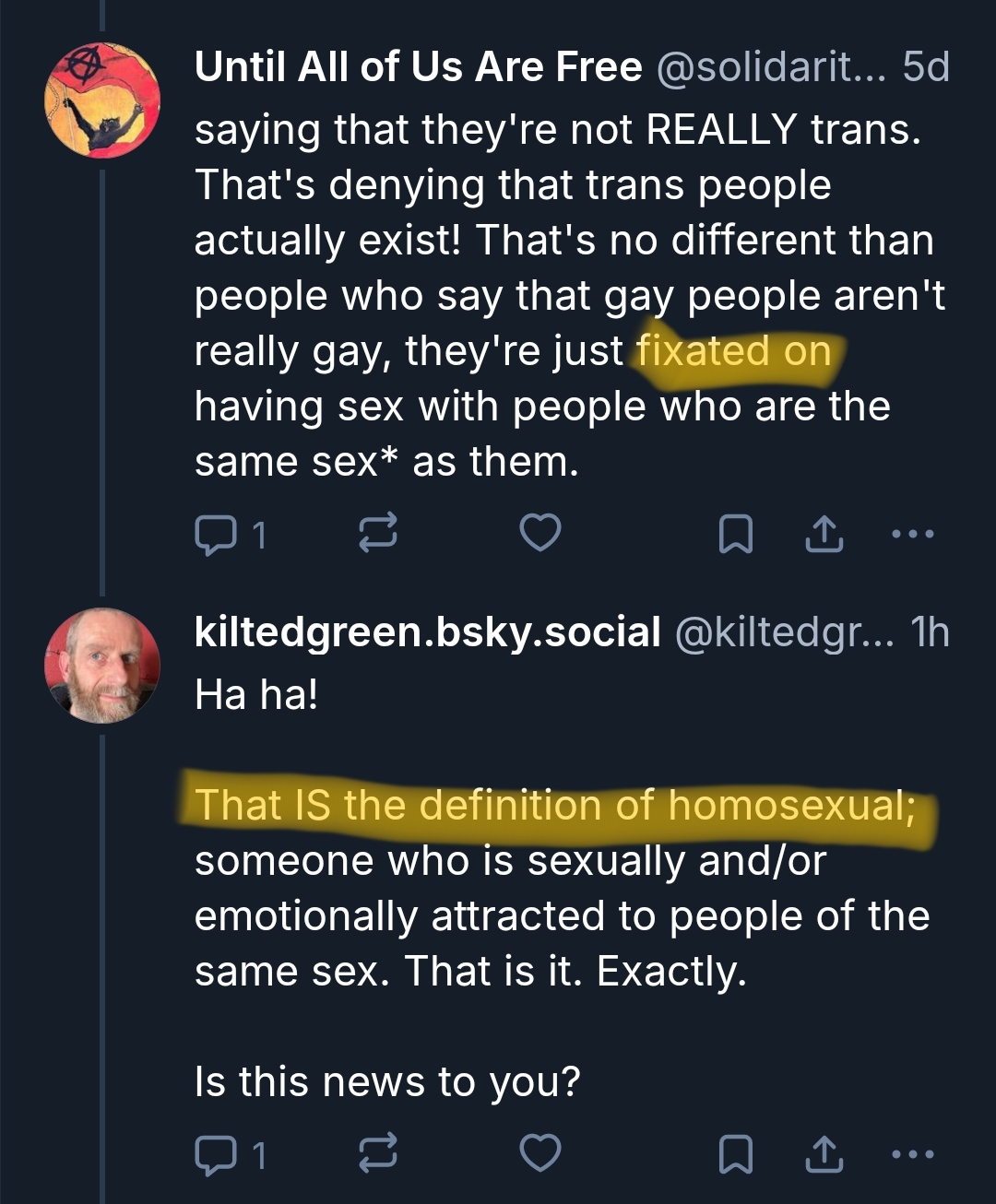Reply to the Until All of Us Are Free post
Screen dimensions: 996x1204
coord(215,534)
